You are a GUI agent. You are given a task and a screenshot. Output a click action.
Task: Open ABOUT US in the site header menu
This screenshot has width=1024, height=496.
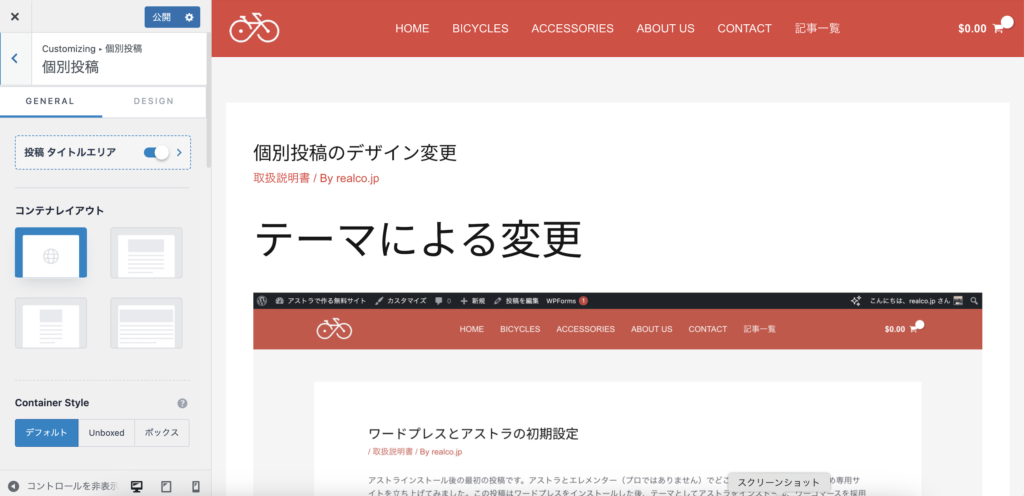(x=665, y=29)
